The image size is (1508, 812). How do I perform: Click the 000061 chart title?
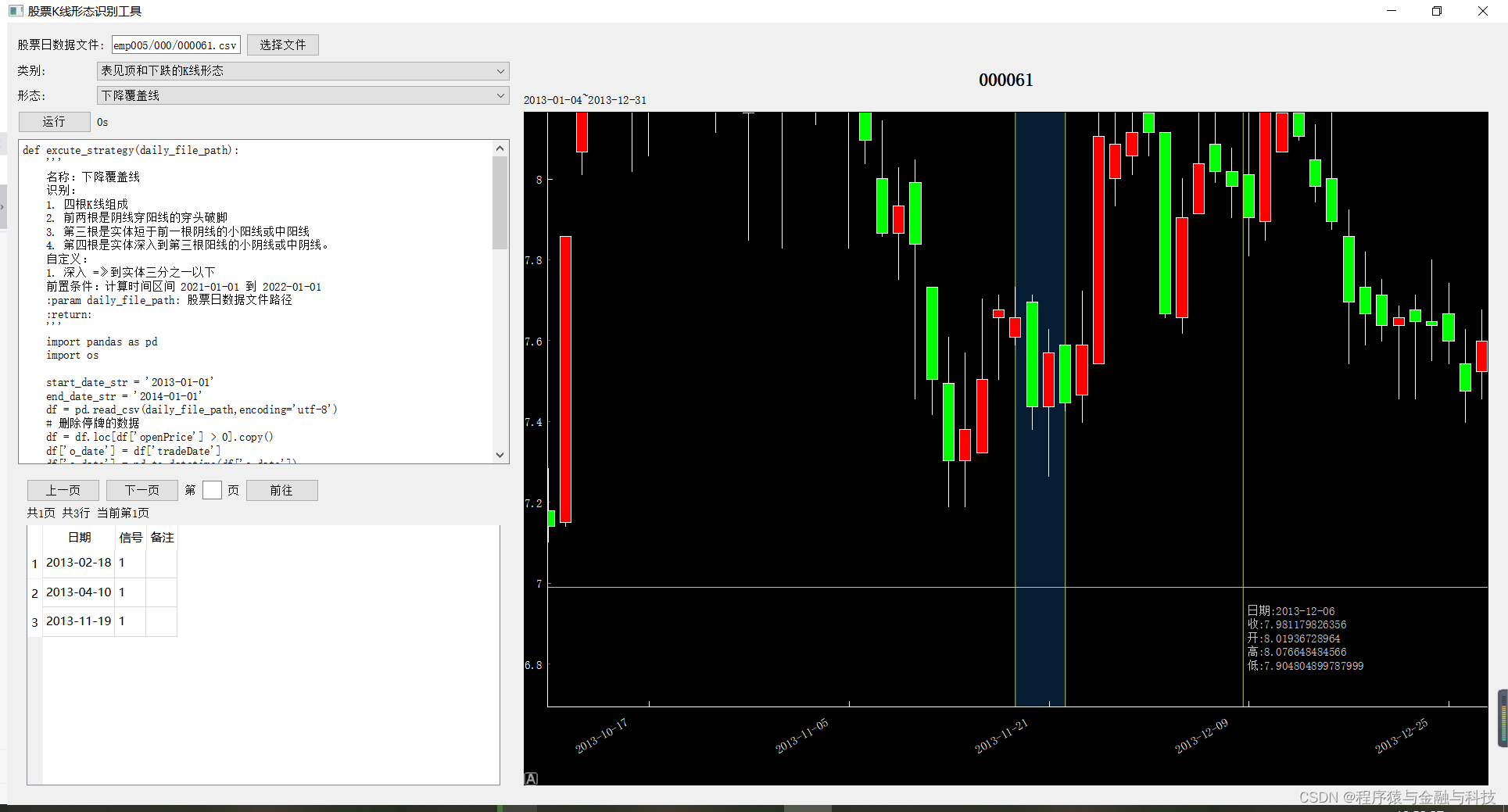point(1006,80)
